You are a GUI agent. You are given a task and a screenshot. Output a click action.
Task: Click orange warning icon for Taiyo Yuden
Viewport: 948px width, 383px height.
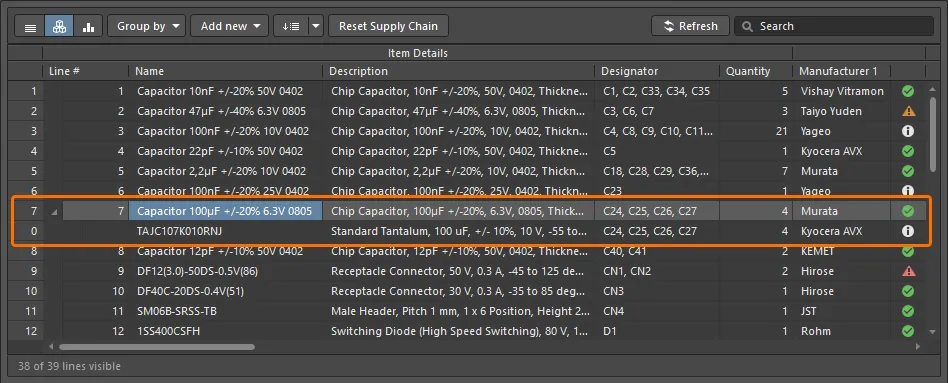point(907,111)
